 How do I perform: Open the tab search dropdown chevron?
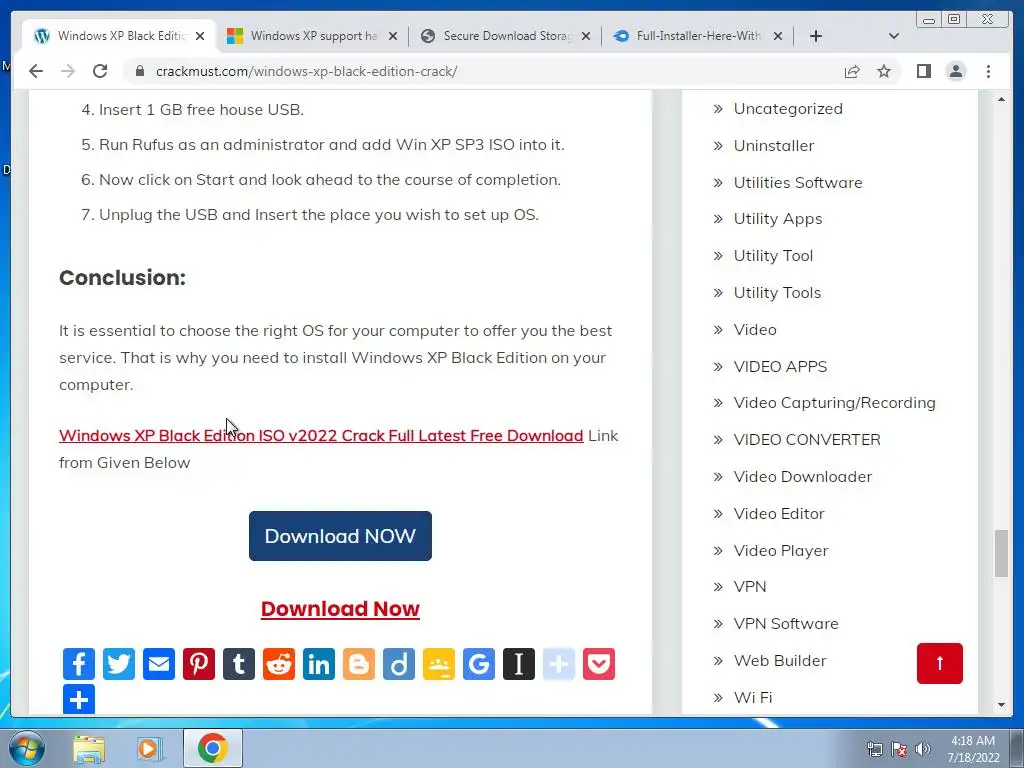click(893, 36)
